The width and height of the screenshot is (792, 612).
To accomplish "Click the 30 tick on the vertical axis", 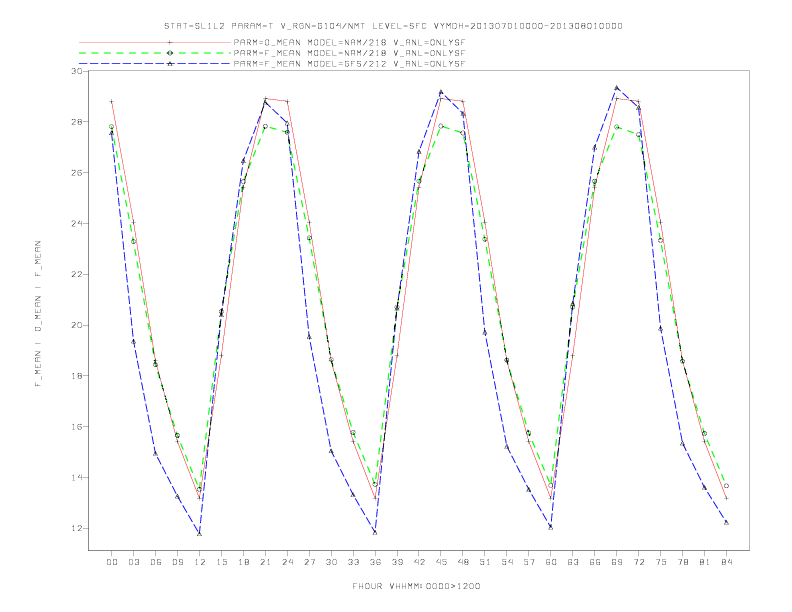I will pos(76,71).
